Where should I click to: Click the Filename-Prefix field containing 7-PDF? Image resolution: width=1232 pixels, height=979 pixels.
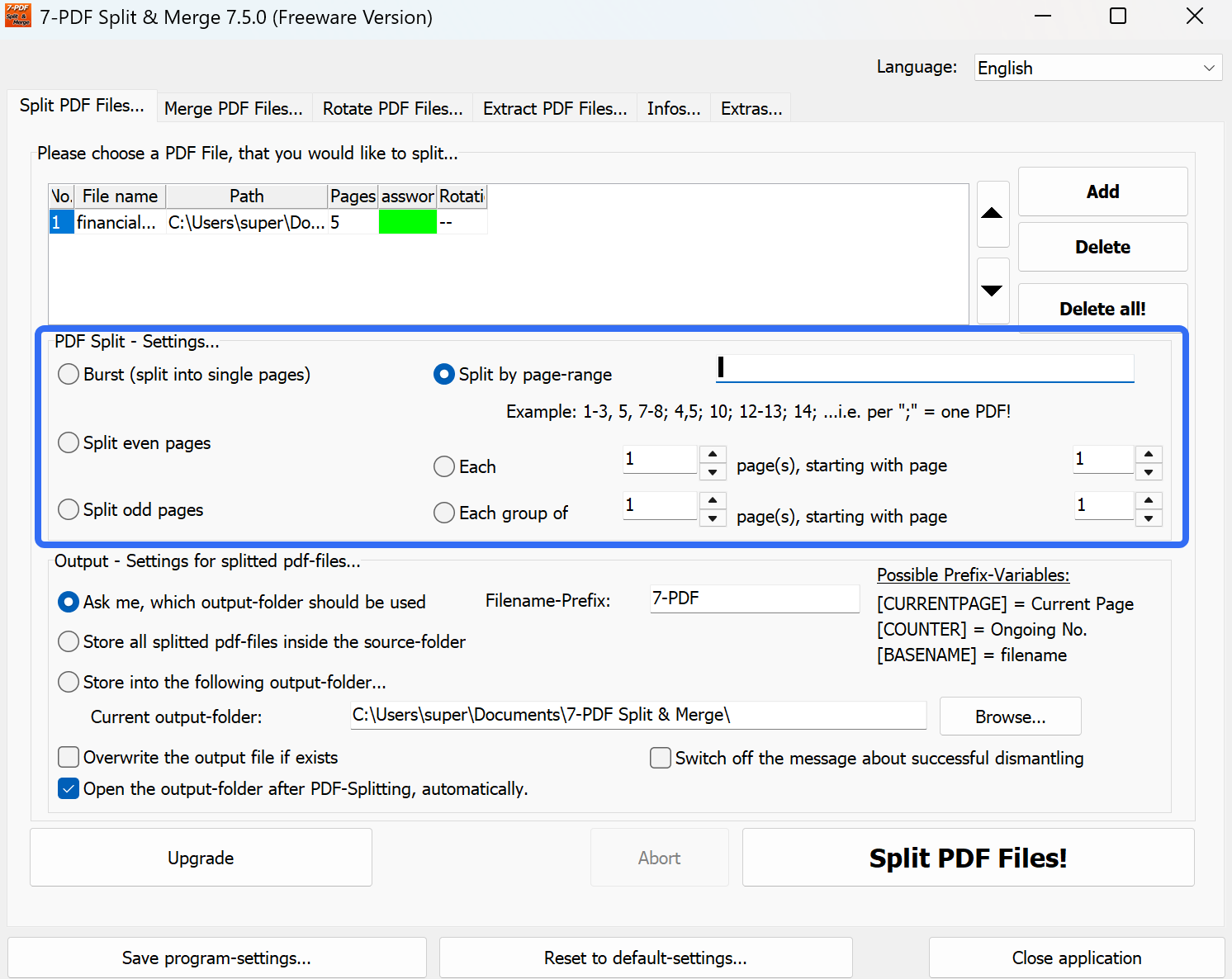pyautogui.click(x=755, y=598)
